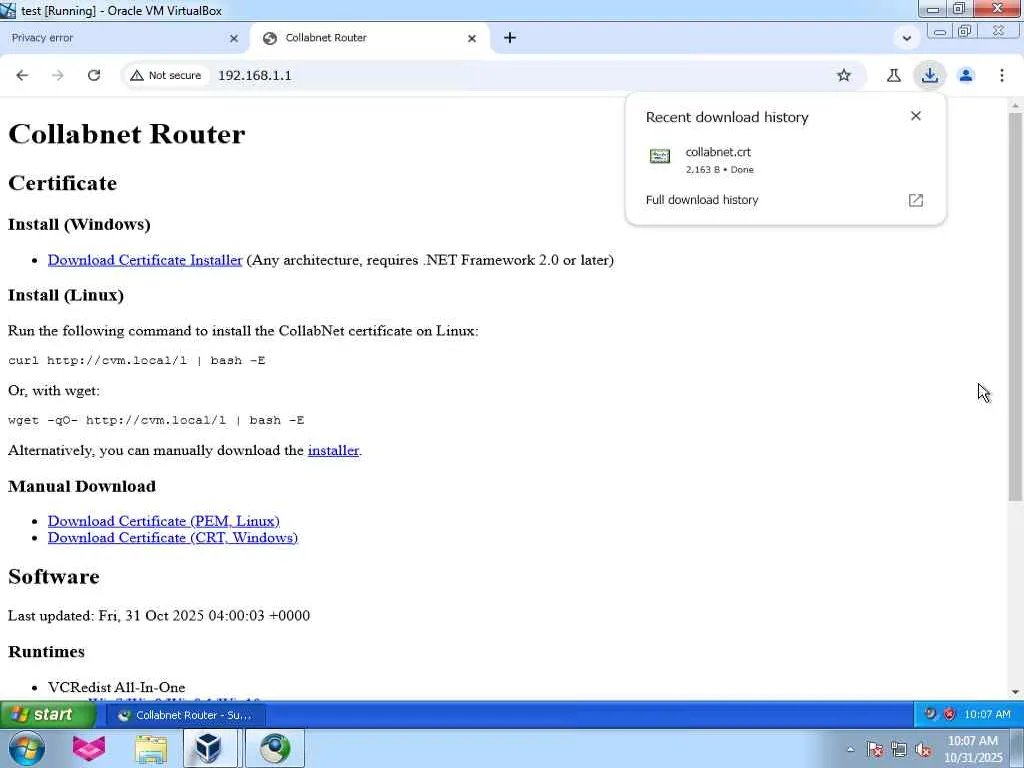Show hidden host tray icons arrow
This screenshot has height=768, width=1024.
850,749
